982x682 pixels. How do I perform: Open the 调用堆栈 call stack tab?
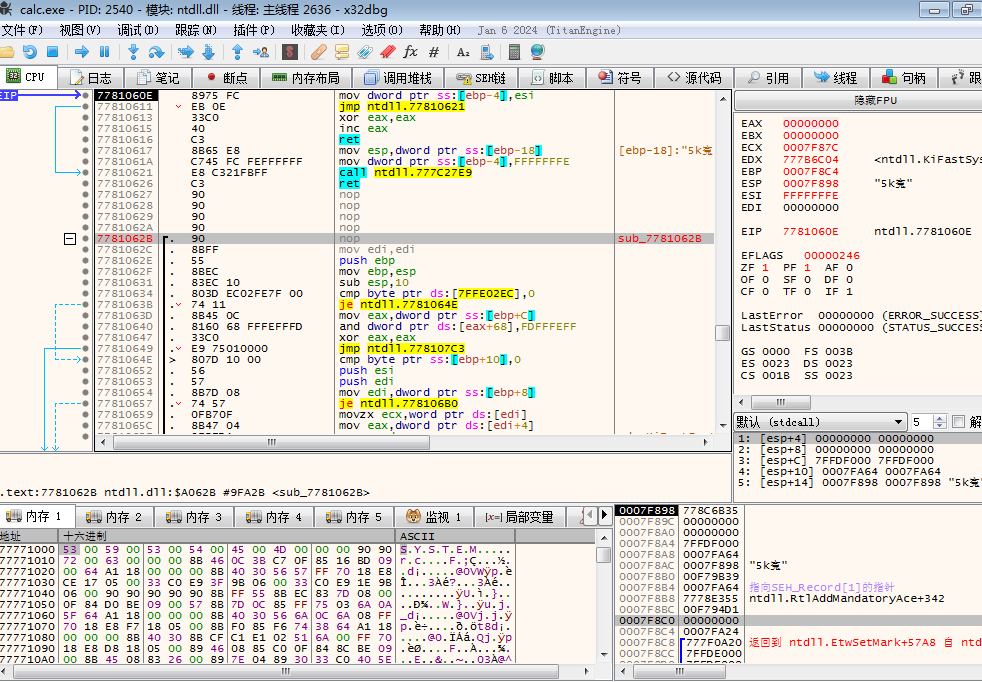click(x=398, y=78)
